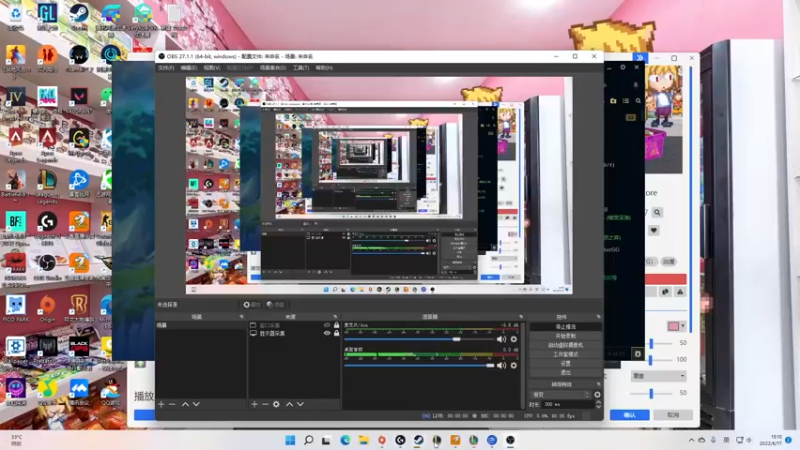Mute Desktop Audio speaker icon
Screen dimensions: 800x450
click(502, 365)
